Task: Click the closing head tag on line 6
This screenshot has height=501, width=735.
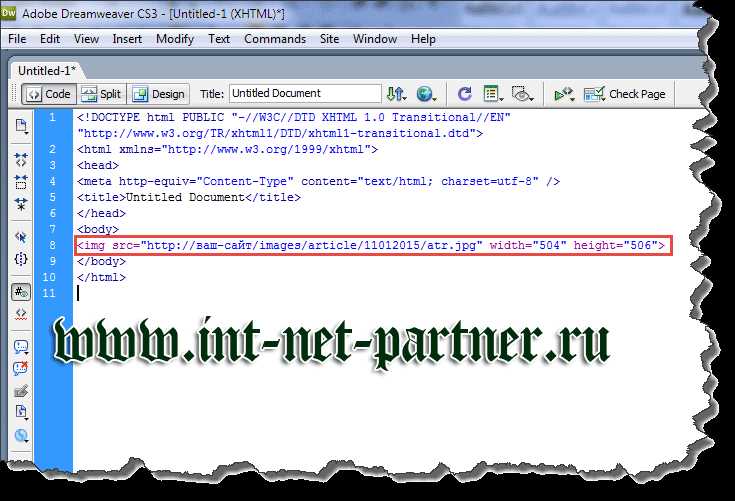Action: pyautogui.click(x=102, y=213)
